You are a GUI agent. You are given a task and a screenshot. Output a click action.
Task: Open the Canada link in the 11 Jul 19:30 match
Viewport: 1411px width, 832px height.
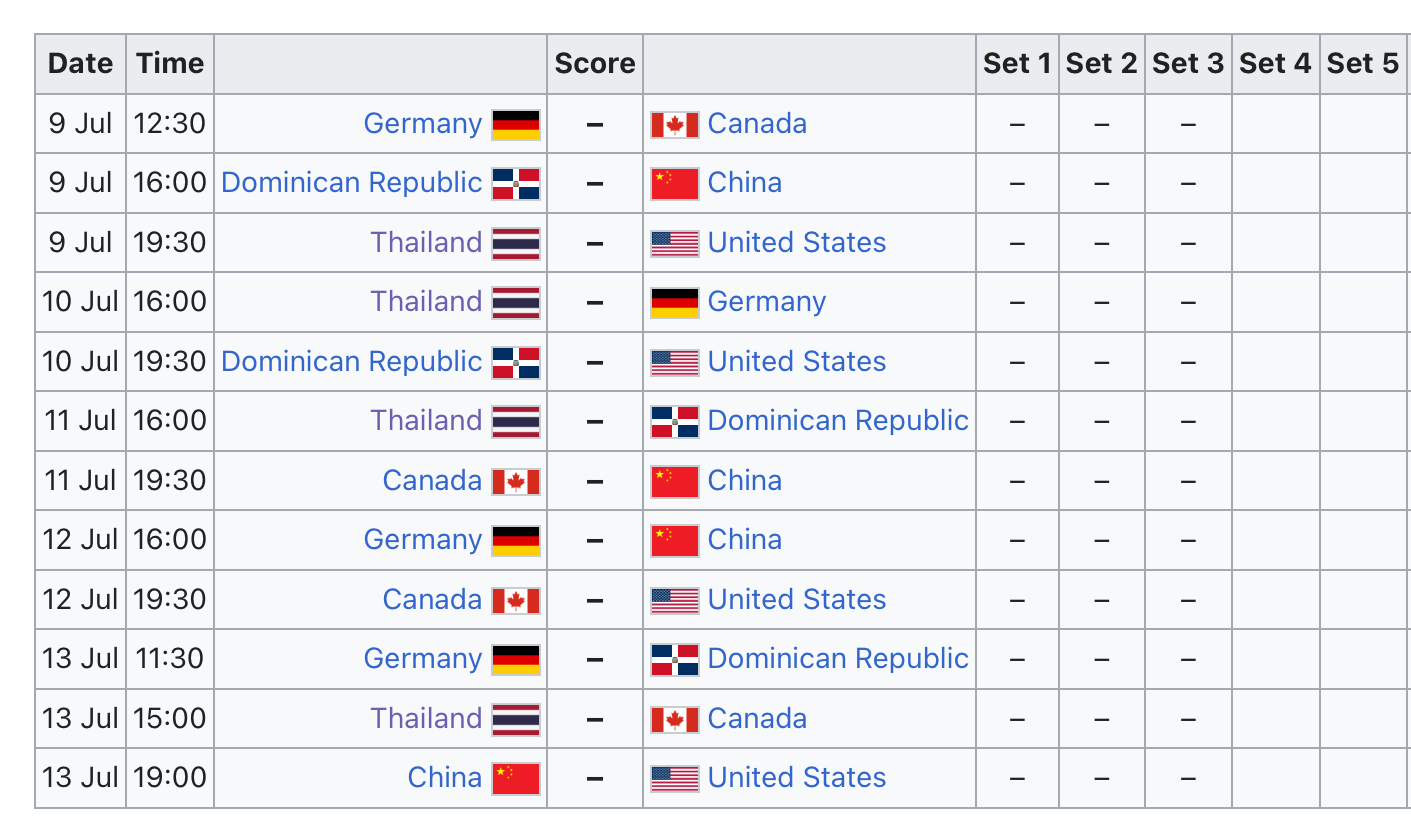433,480
